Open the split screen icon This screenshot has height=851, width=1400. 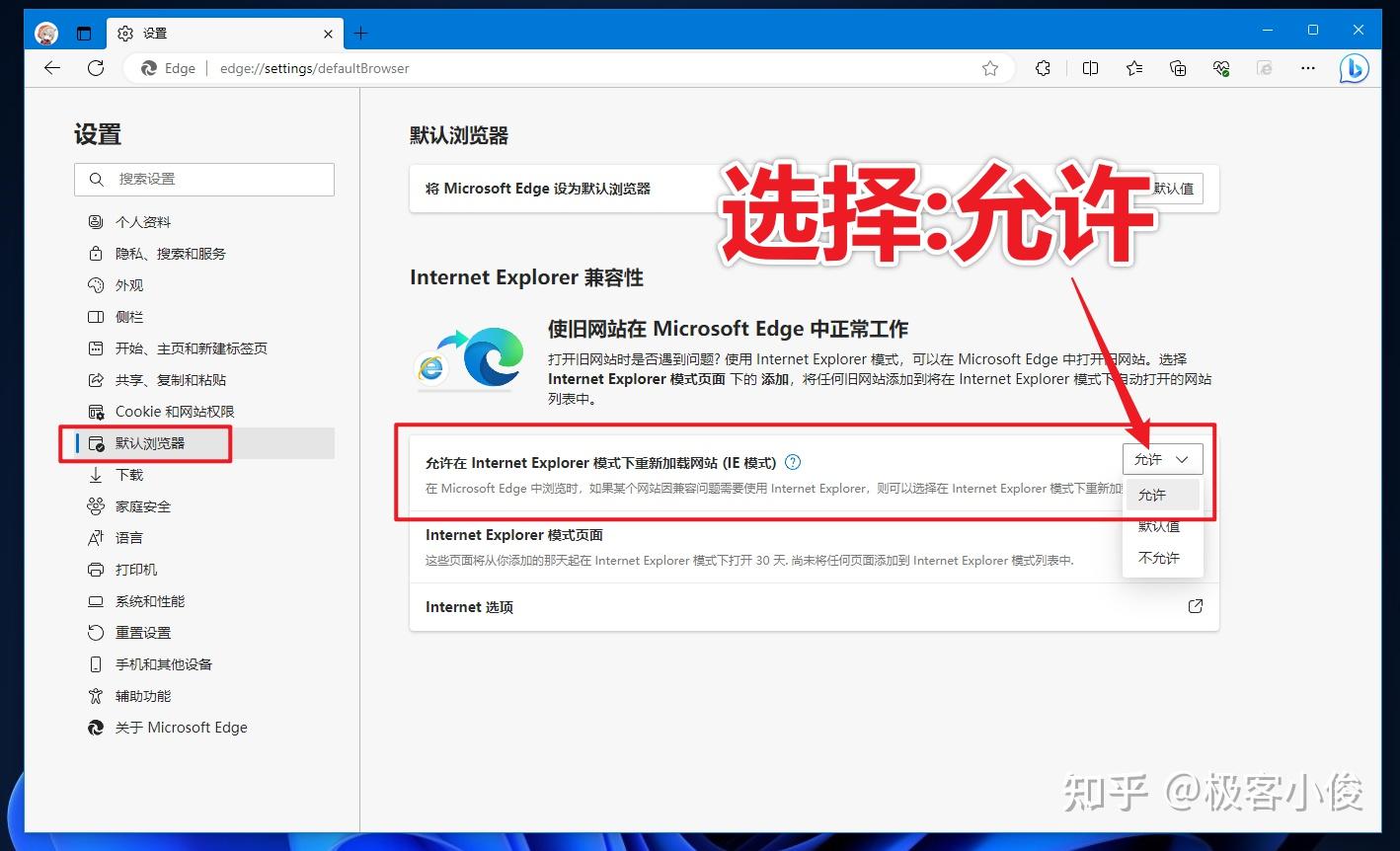1090,68
